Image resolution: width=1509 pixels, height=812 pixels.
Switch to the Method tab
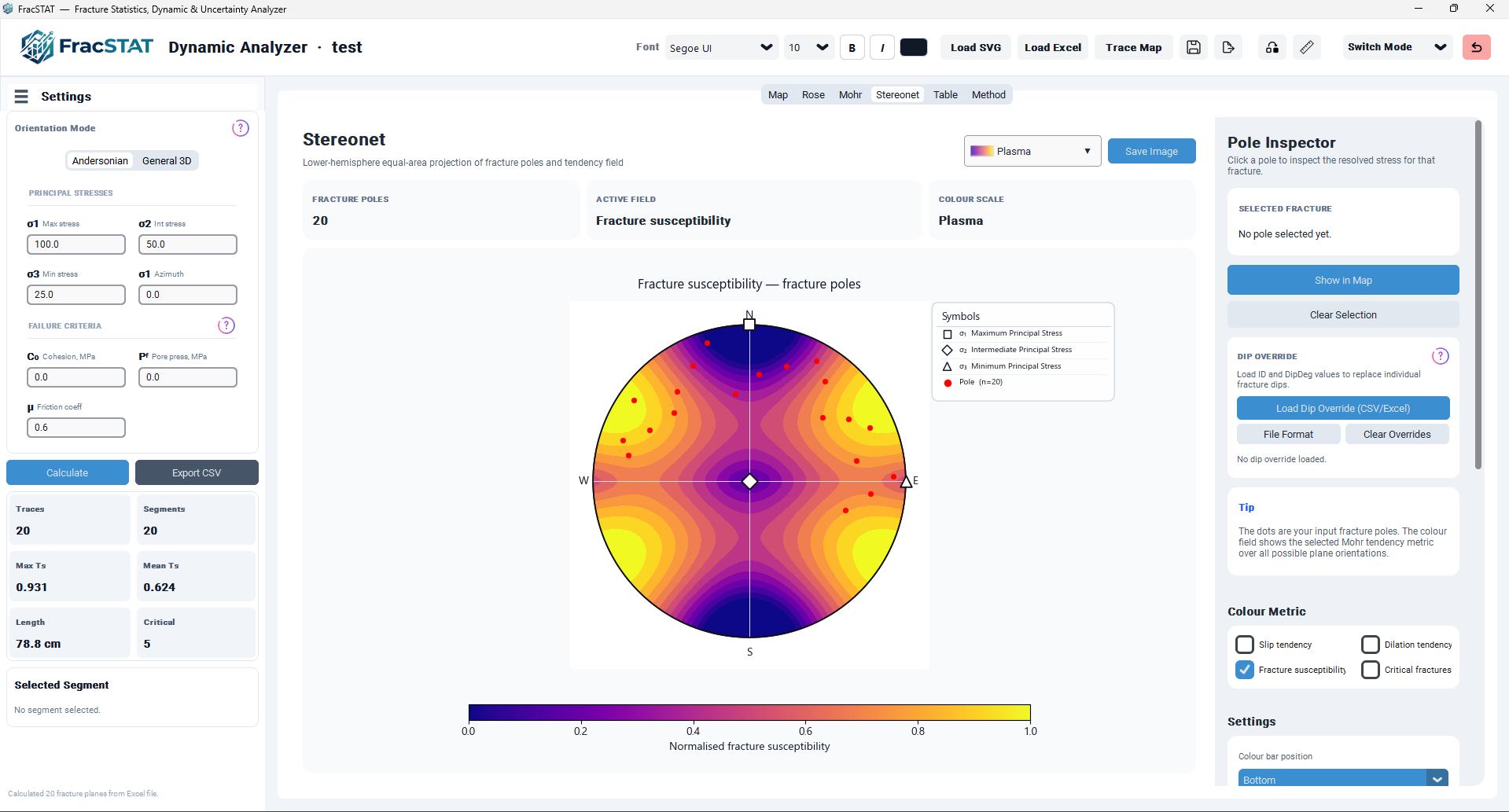988,95
